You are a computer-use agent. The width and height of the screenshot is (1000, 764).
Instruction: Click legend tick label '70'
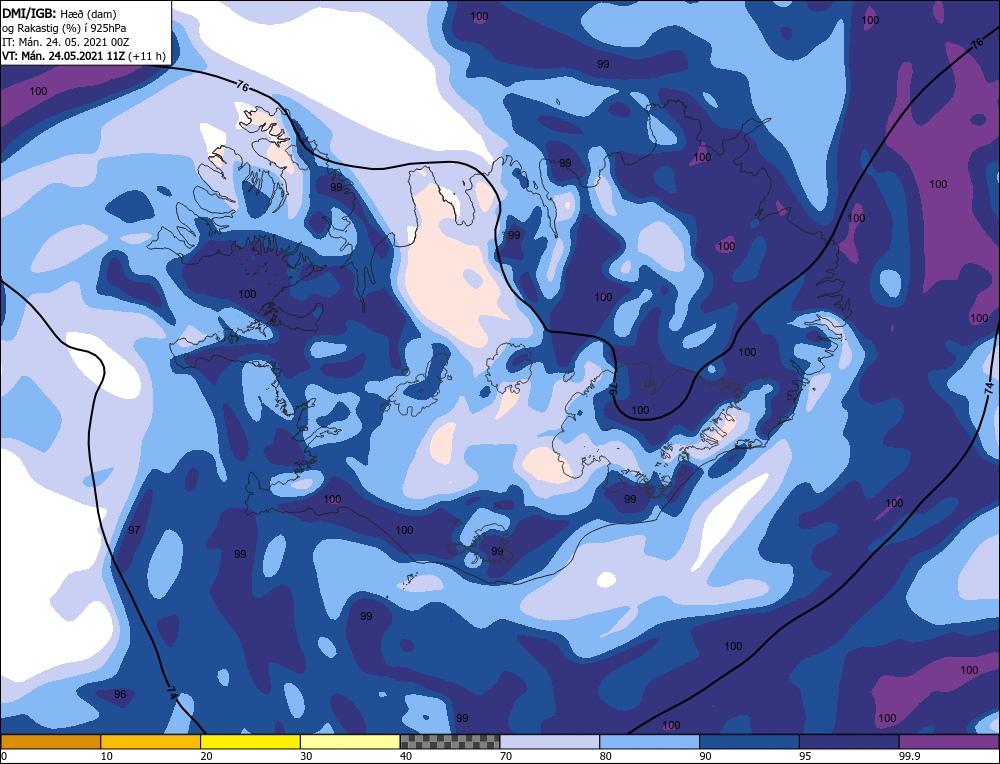[506, 756]
